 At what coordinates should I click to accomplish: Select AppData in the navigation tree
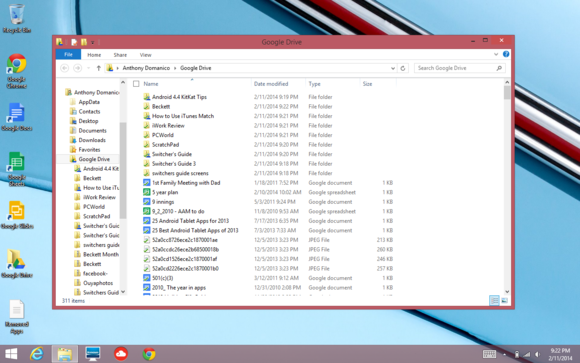click(x=89, y=102)
